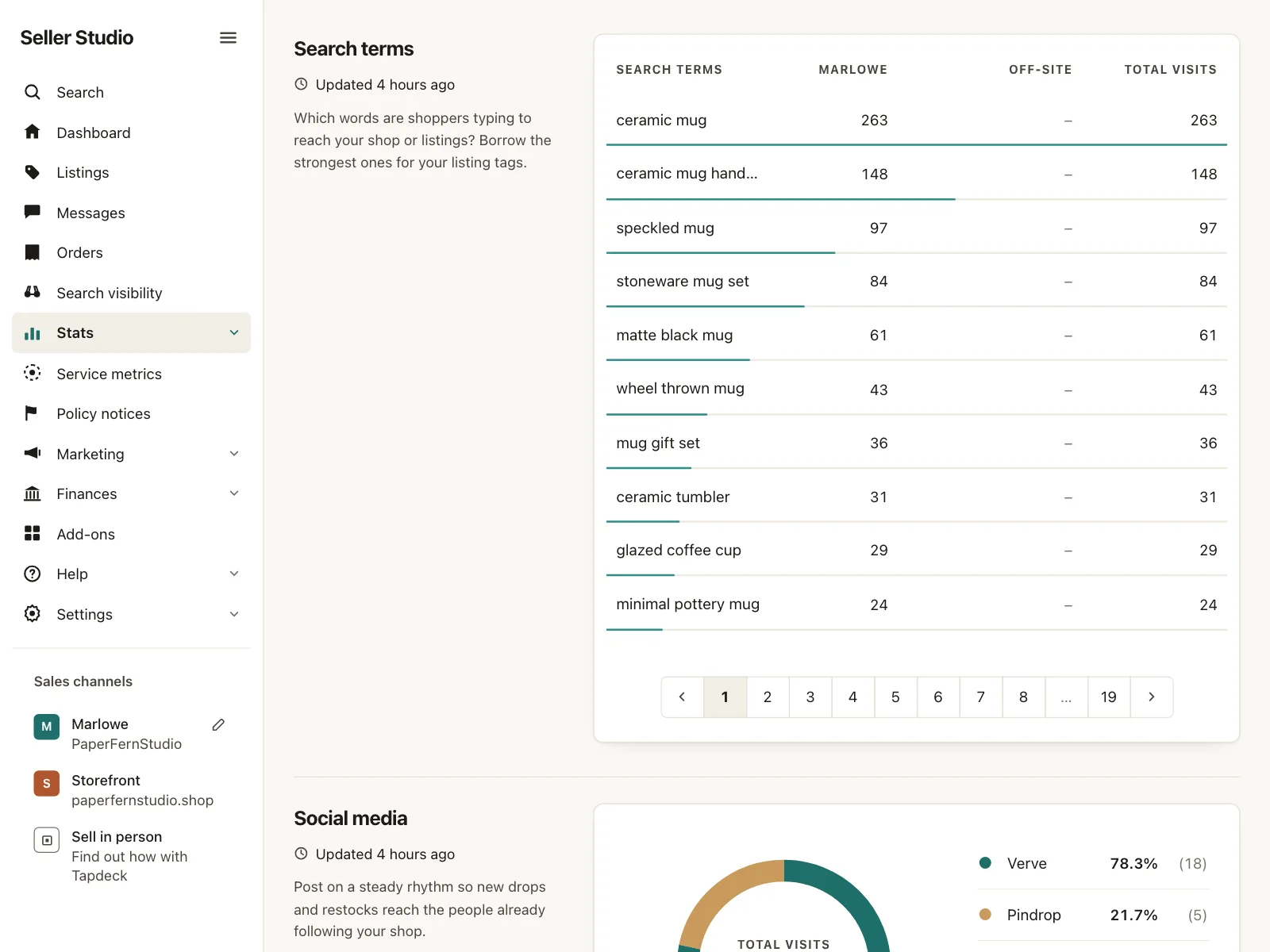Screen dimensions: 1270x952
Task: Sort by the Off-Site column header
Action: pyautogui.click(x=1040, y=70)
